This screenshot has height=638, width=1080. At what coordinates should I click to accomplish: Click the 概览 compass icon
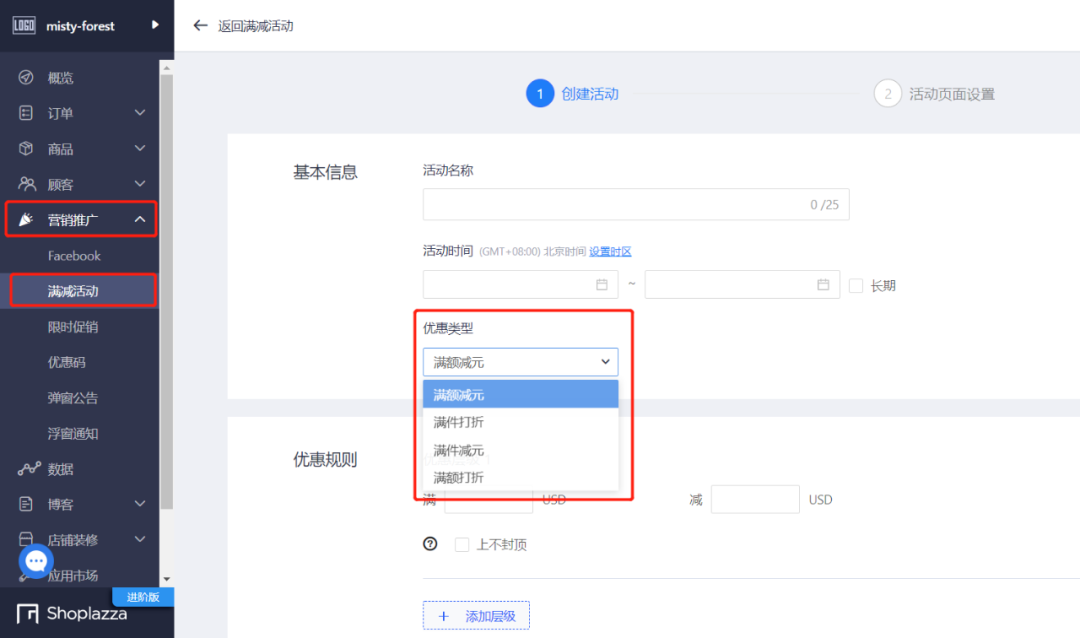(25, 77)
